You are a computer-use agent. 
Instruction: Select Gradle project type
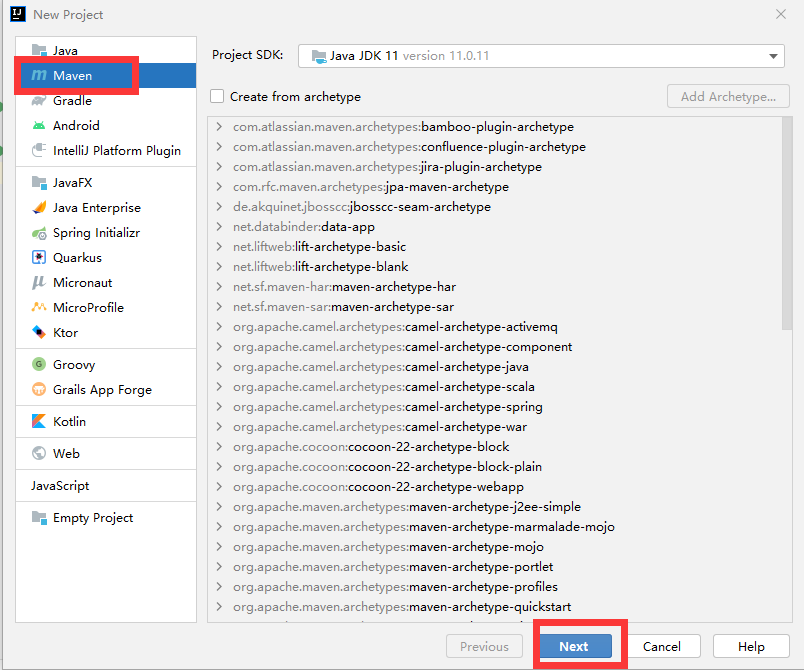(x=106, y=100)
